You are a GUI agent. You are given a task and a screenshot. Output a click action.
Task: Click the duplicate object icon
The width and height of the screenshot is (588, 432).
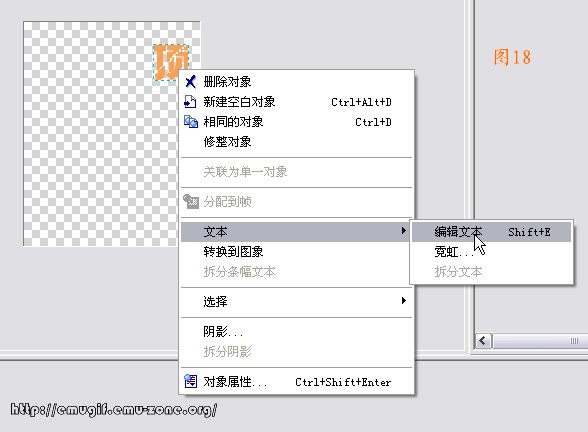(x=190, y=122)
